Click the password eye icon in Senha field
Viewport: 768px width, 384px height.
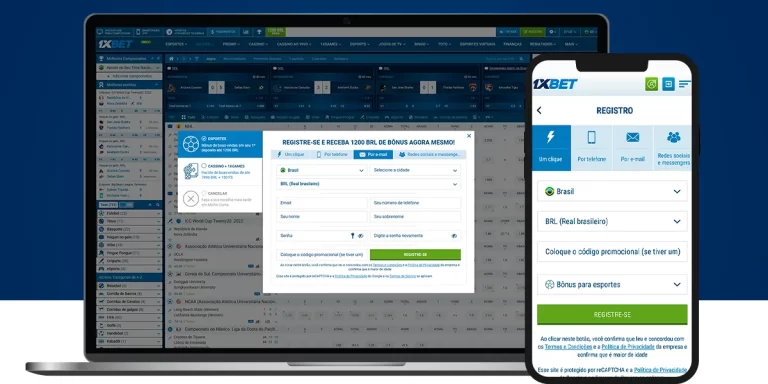pos(361,236)
